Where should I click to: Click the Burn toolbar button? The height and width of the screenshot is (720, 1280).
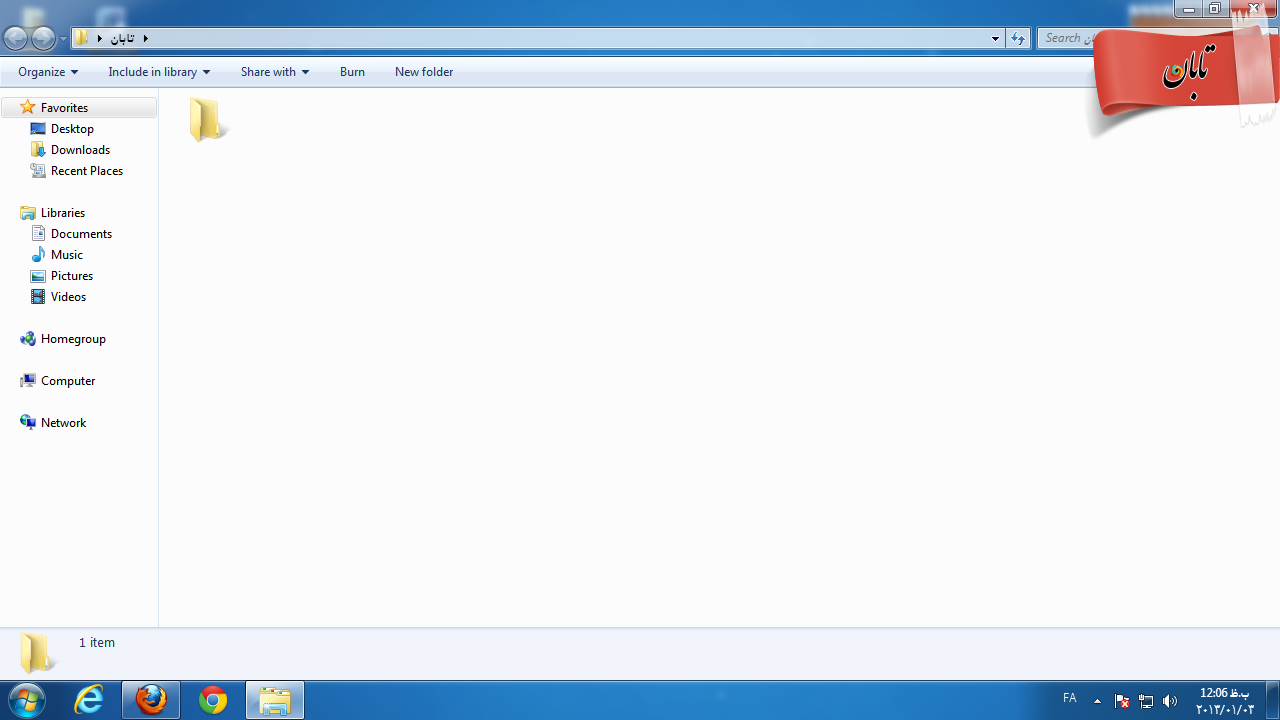pyautogui.click(x=352, y=72)
